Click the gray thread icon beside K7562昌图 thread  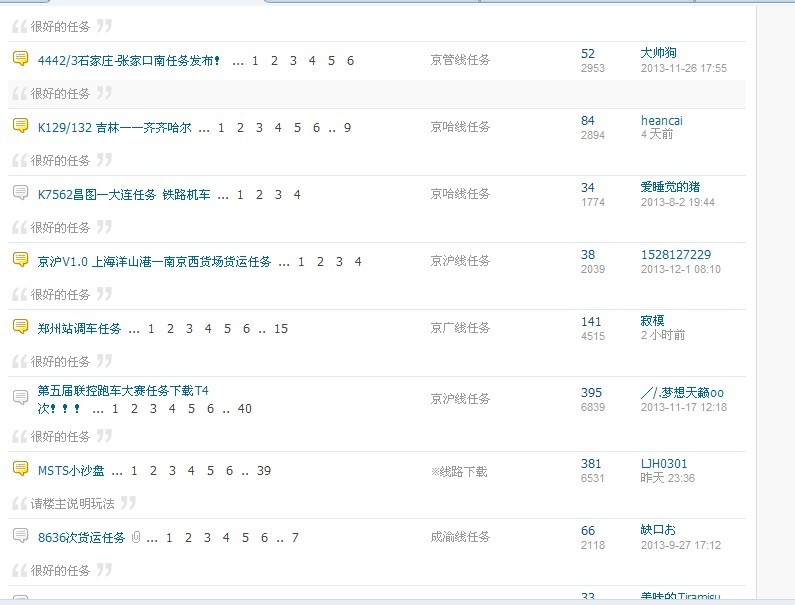click(x=20, y=193)
